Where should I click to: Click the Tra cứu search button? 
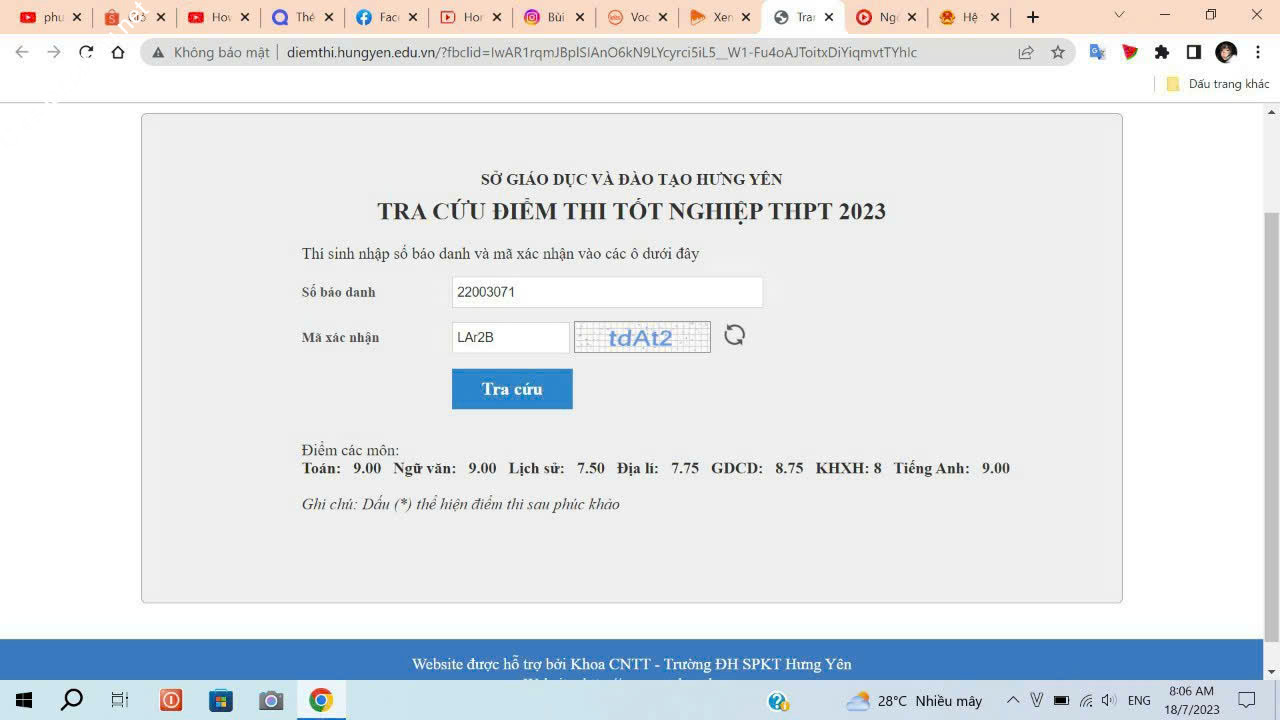point(512,389)
